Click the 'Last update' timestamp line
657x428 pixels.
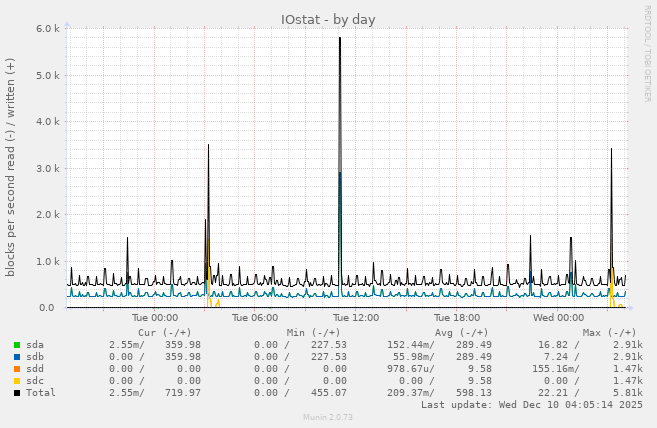pyautogui.click(x=532, y=405)
